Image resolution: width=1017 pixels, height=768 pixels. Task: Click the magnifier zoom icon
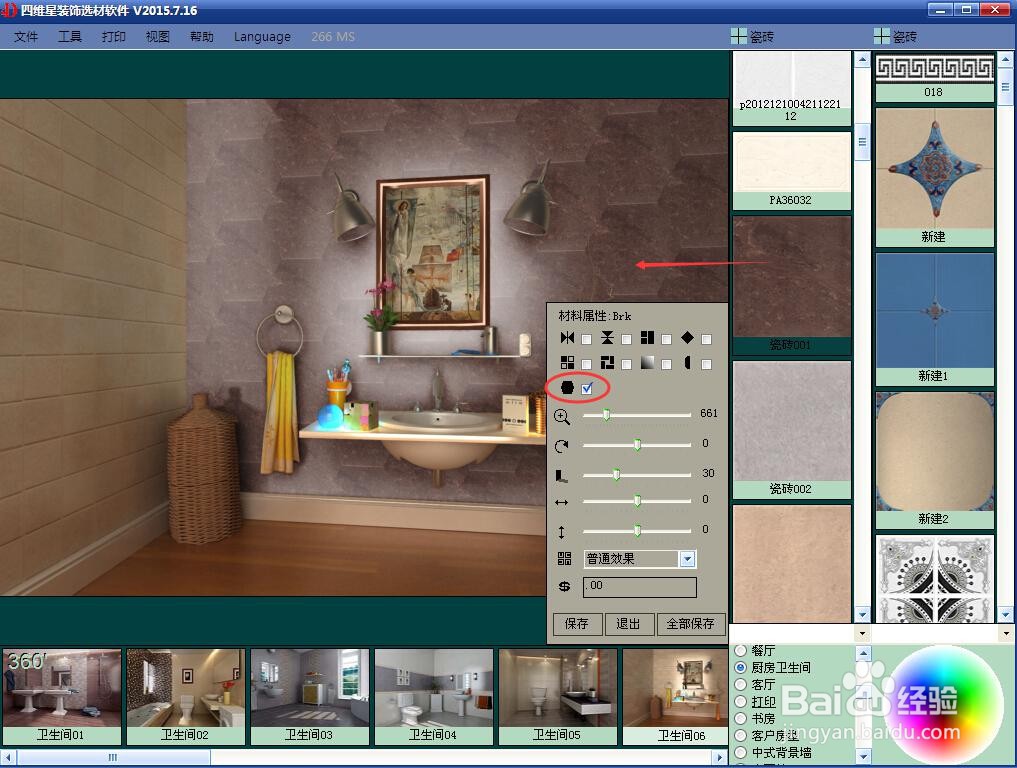click(562, 417)
